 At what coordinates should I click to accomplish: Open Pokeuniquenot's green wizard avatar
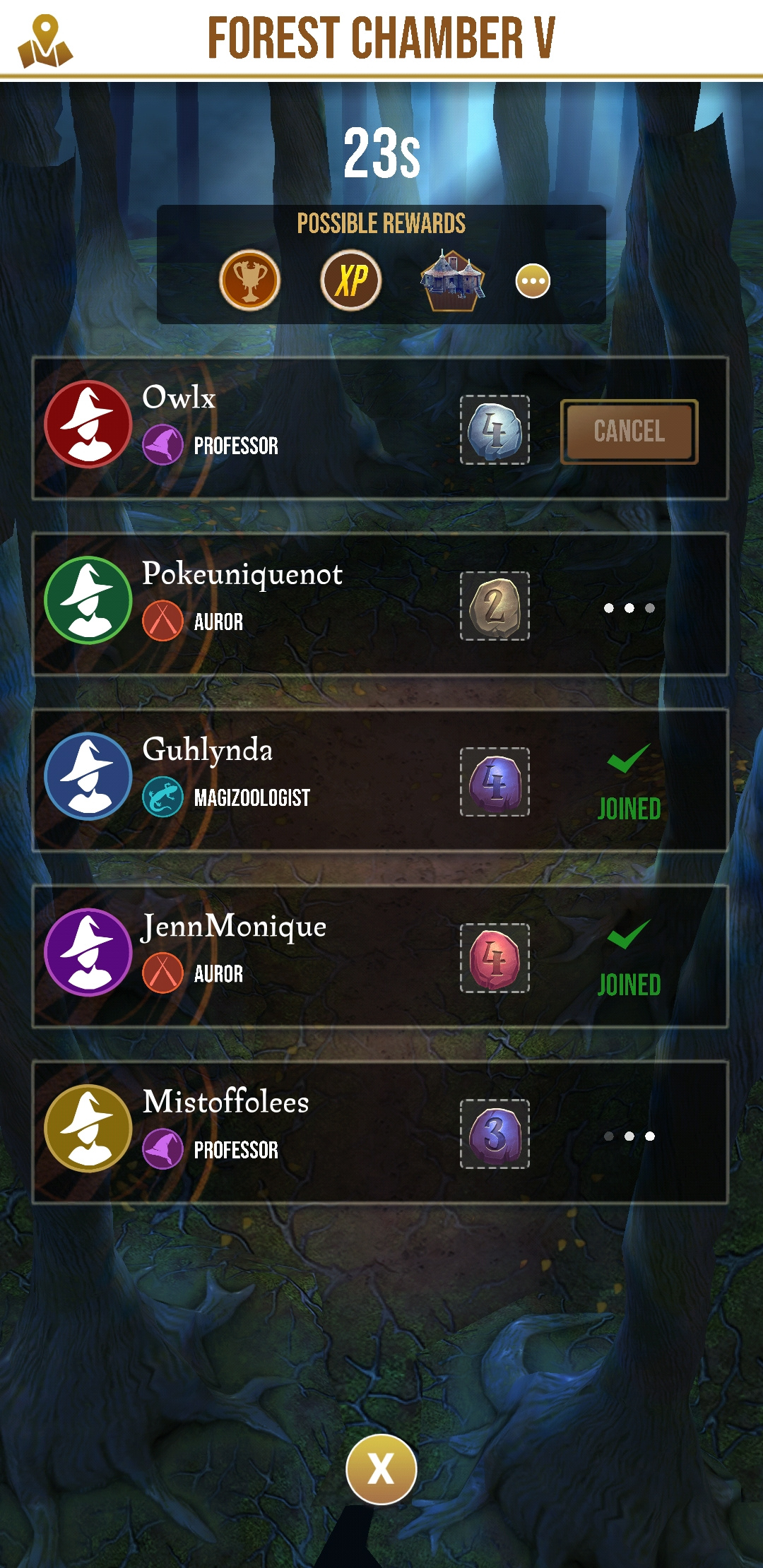(88, 600)
